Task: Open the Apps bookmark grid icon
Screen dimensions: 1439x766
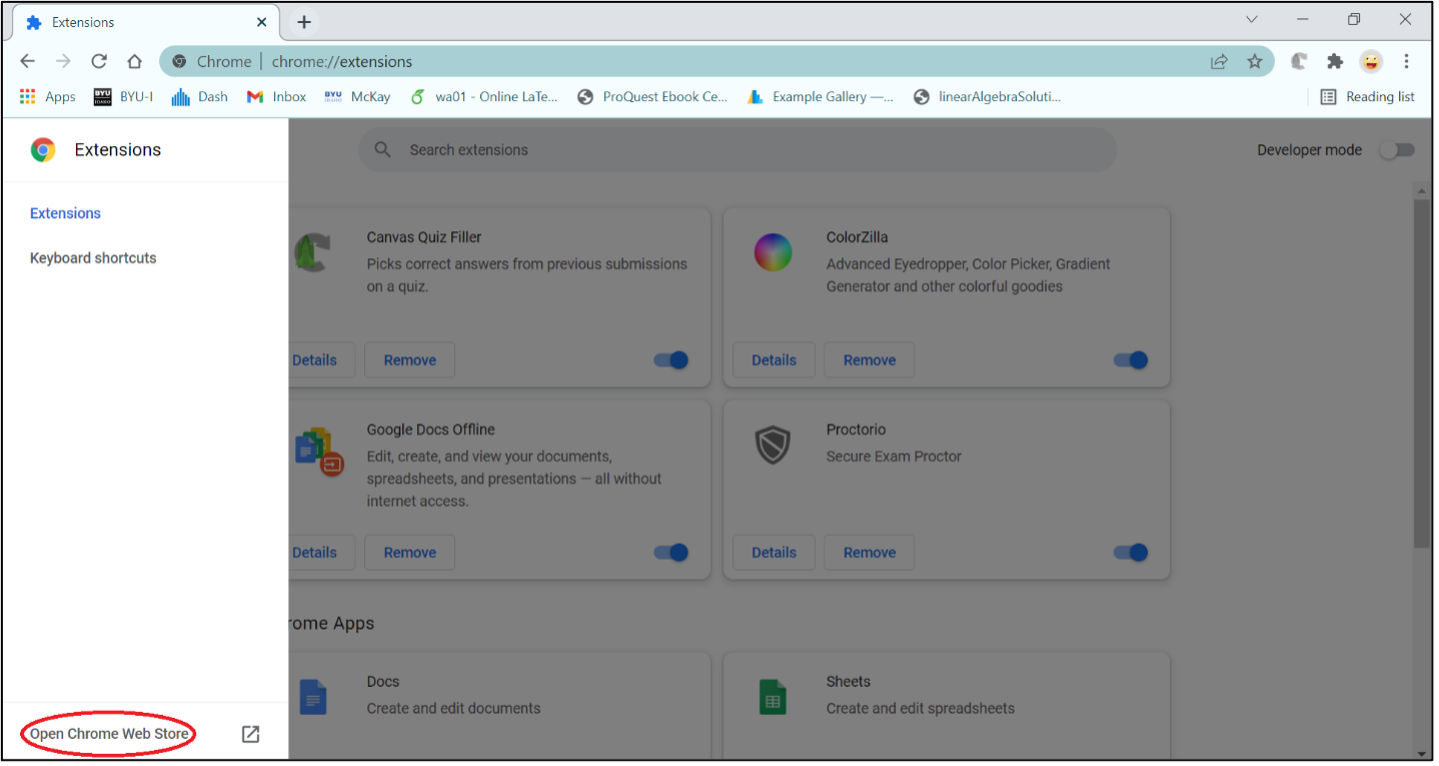Action: tap(29, 97)
